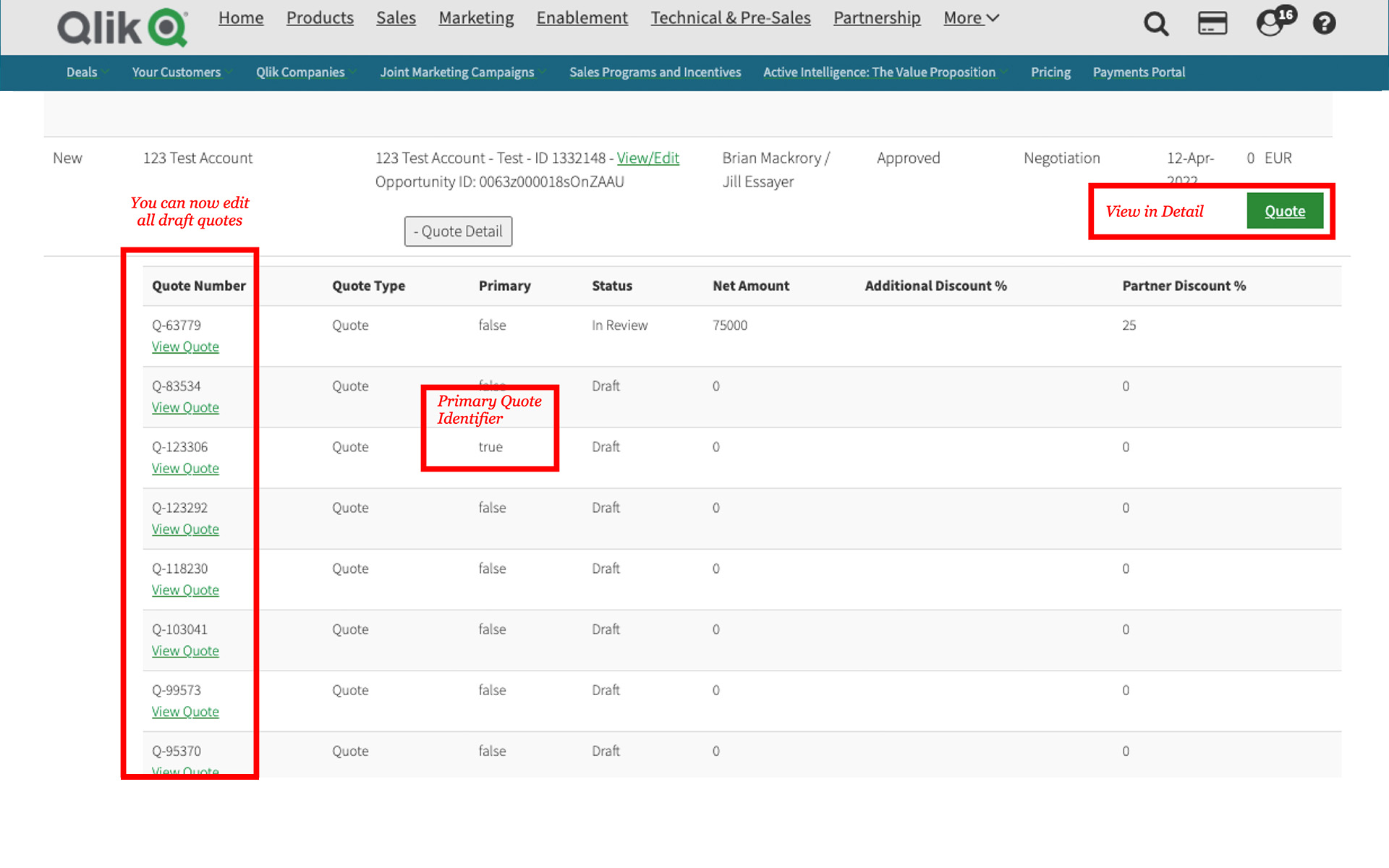This screenshot has height=868, width=1389.
Task: Expand Qlik Companies submenu
Action: 306,72
